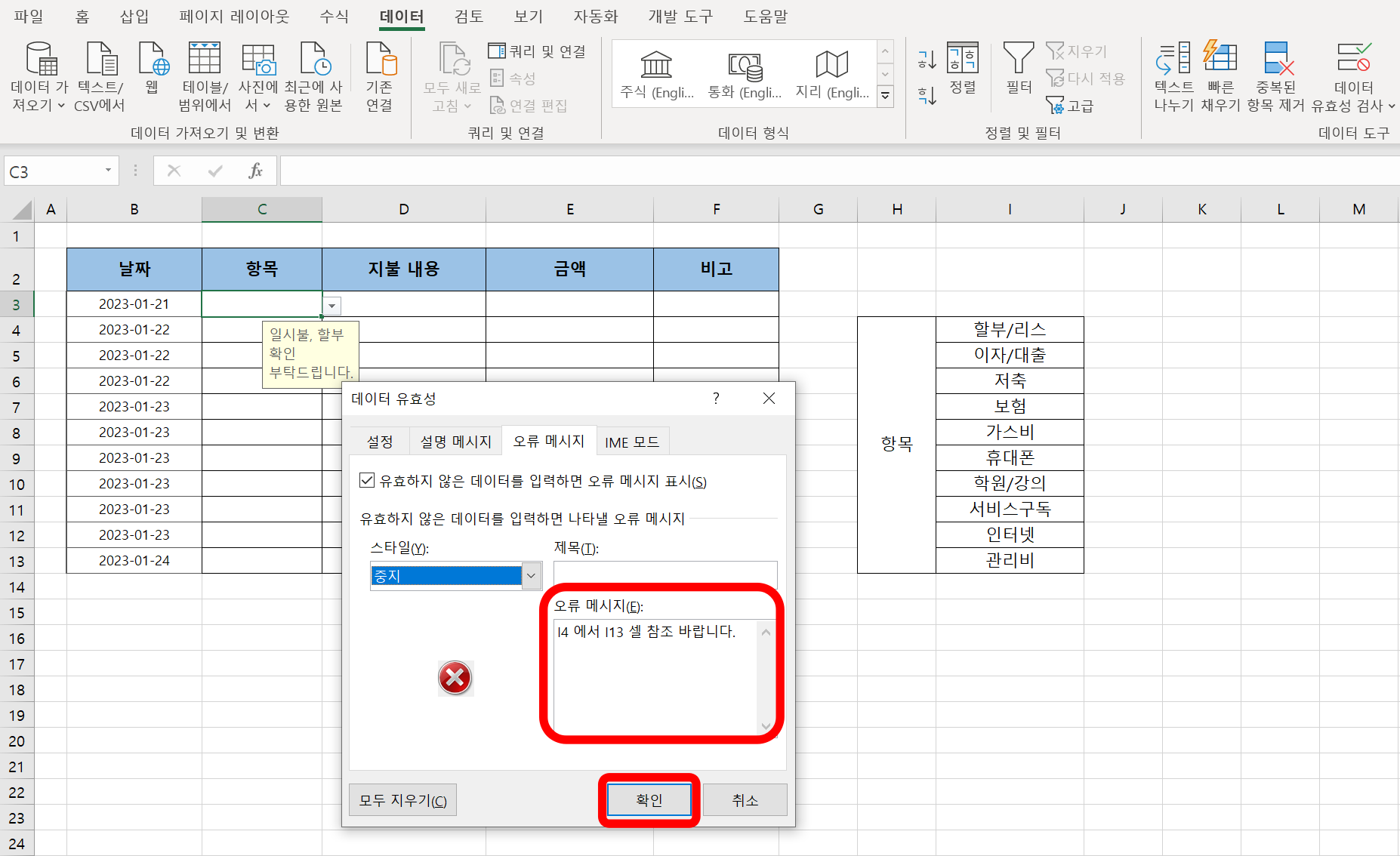Image resolution: width=1400 pixels, height=856 pixels.
Task: Switch to the 설정 tab
Action: point(380,442)
